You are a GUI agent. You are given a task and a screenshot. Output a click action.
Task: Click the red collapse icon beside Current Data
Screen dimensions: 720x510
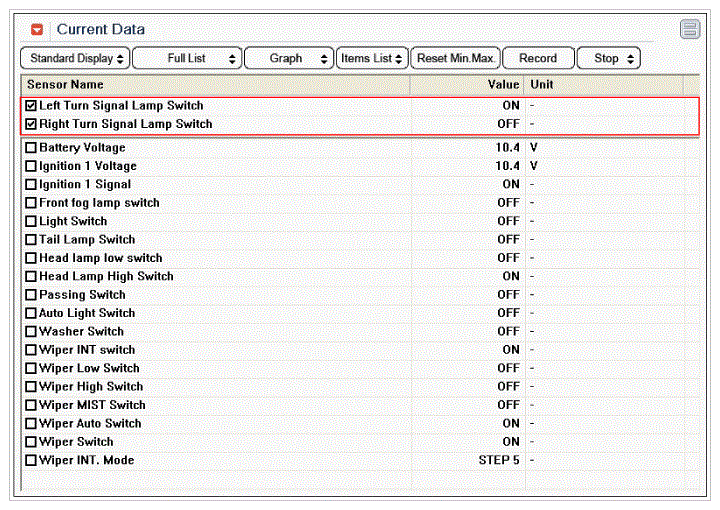38,30
